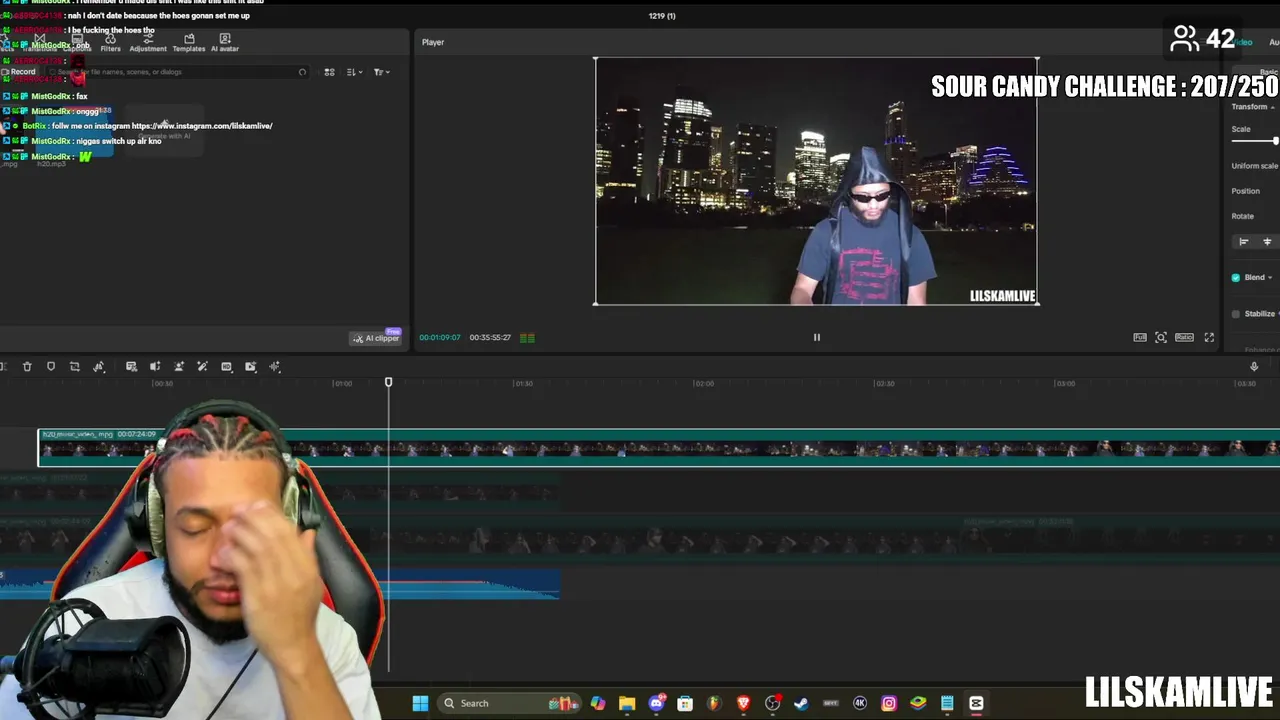Image resolution: width=1280 pixels, height=720 pixels.
Task: Click the AI enhance wand icon in timeline toolbar
Action: [x=202, y=367]
